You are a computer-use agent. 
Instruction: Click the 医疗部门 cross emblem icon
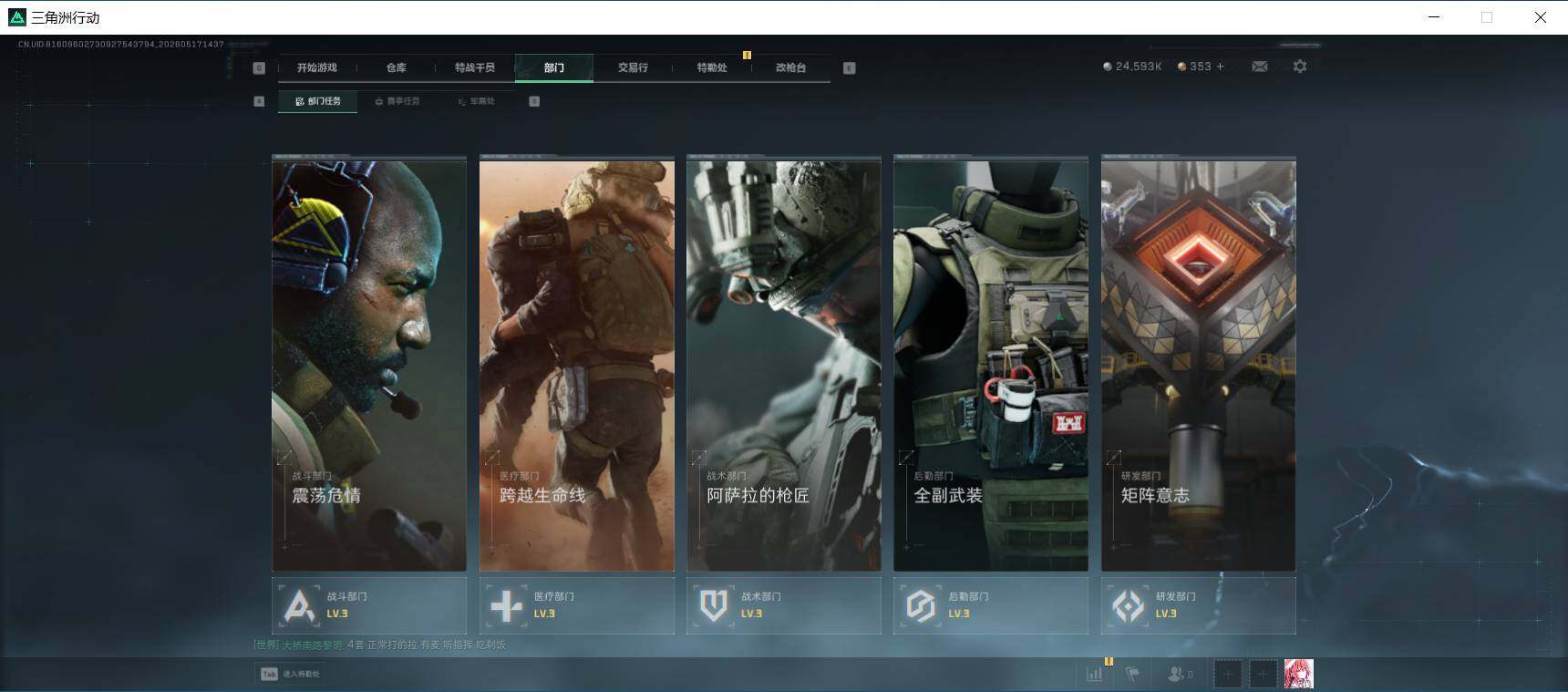point(506,605)
